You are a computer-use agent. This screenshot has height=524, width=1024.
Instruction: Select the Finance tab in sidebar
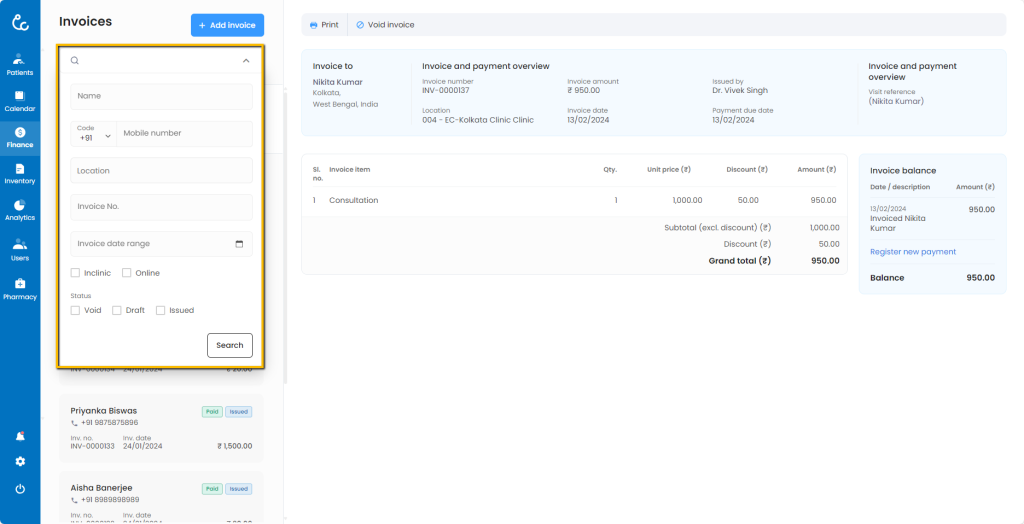20,136
